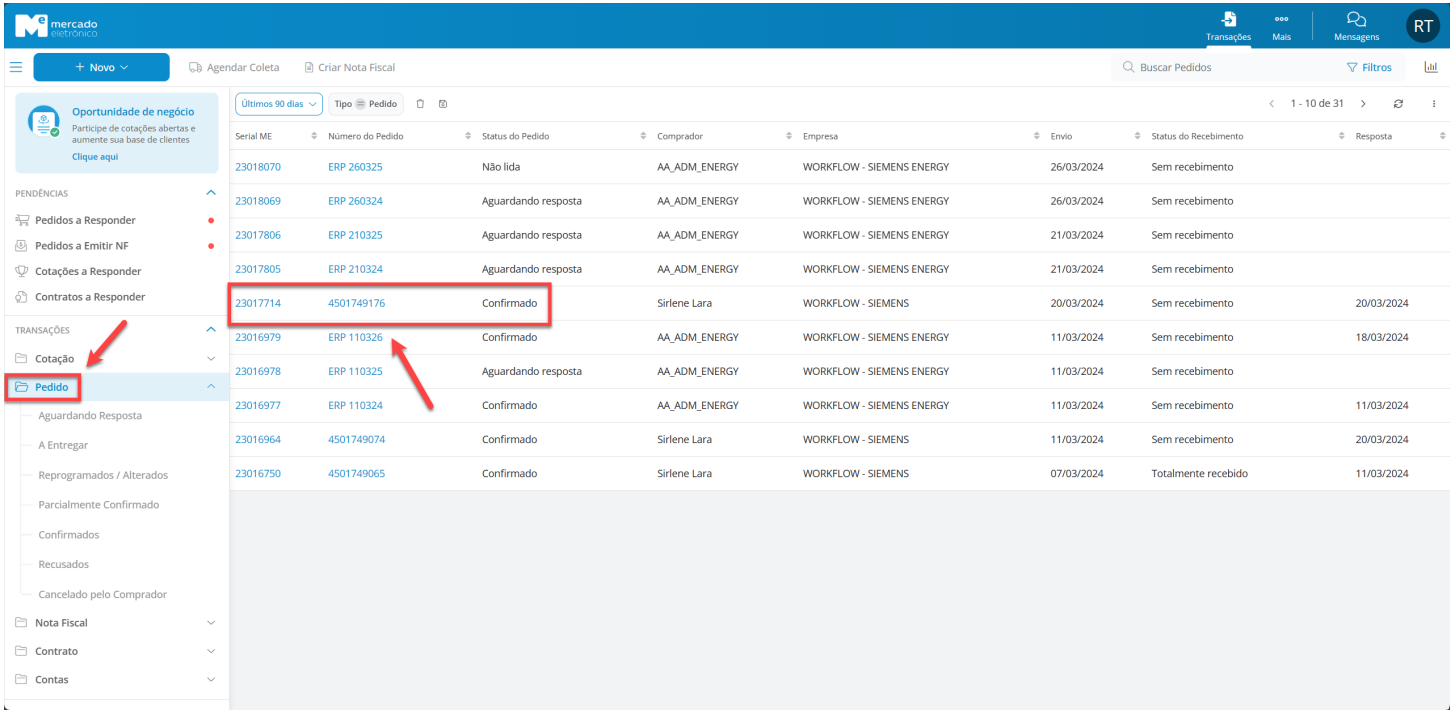
Task: Sort by Status do Pedido column
Action: pyautogui.click(x=643, y=136)
